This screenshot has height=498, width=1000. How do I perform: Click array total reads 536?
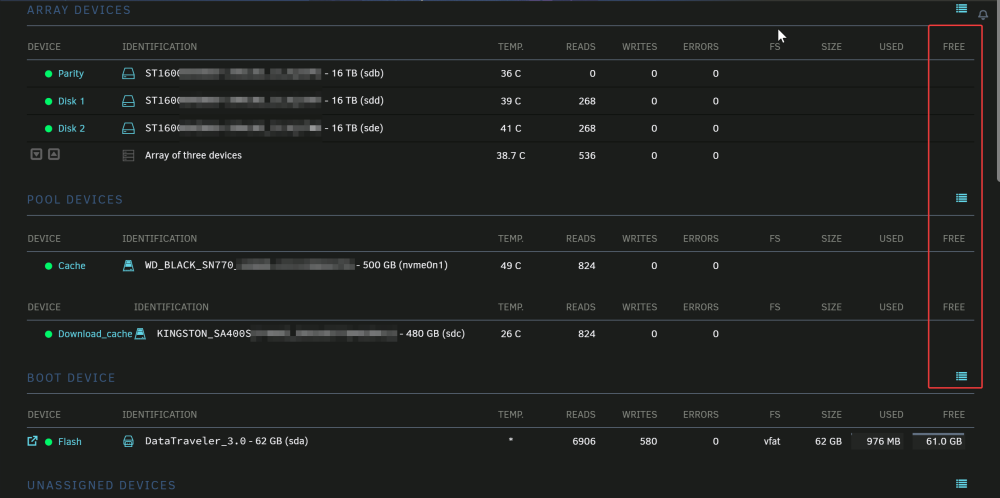click(x=587, y=156)
